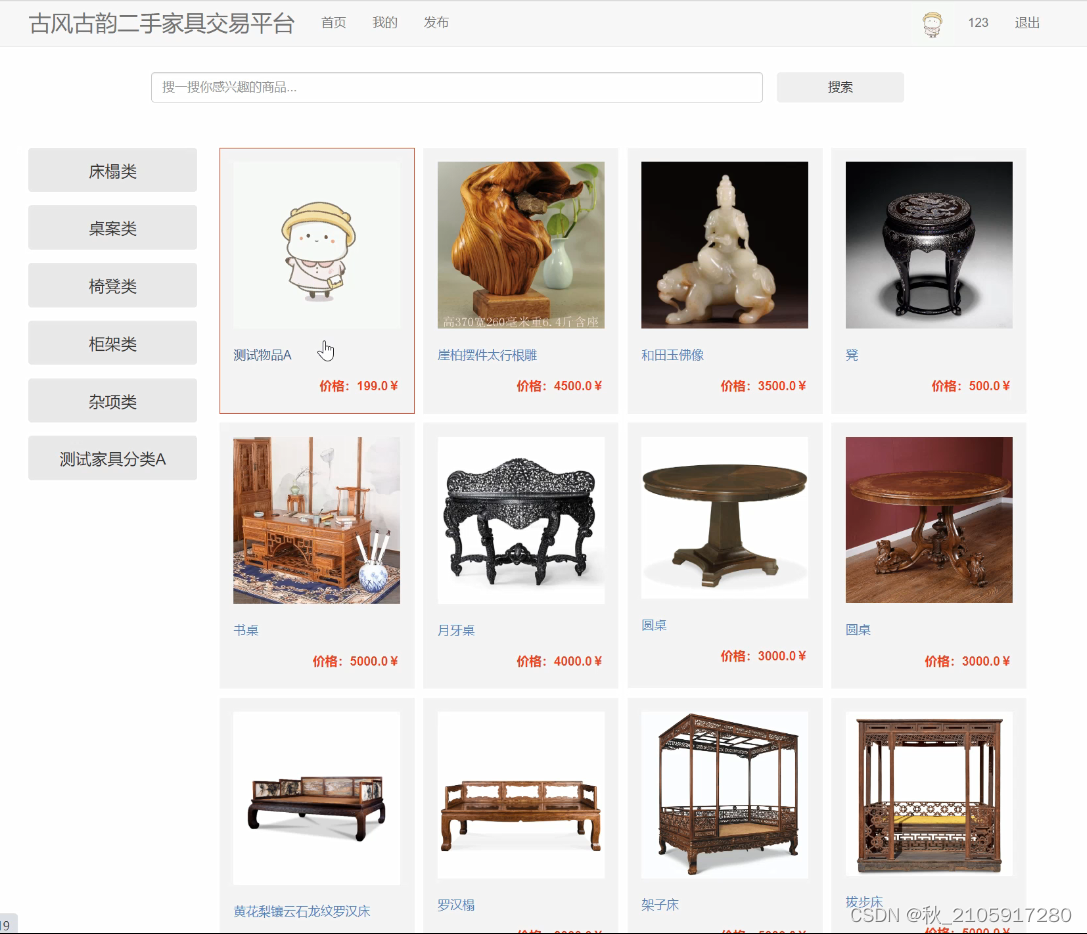The width and height of the screenshot is (1087, 934).
Task: Open the 崖柏摆件太行根雕 wood carving image
Action: tap(521, 245)
